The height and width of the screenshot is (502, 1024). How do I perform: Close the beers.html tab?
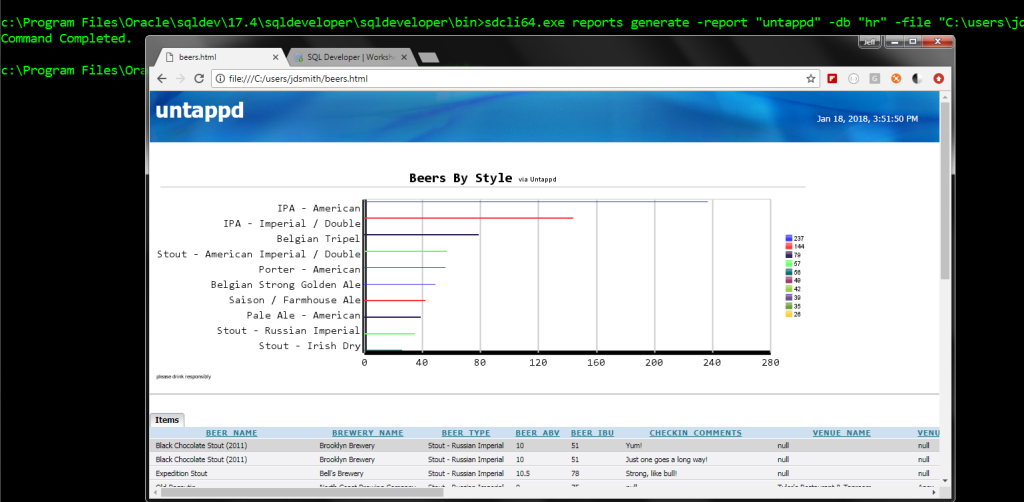click(x=276, y=57)
